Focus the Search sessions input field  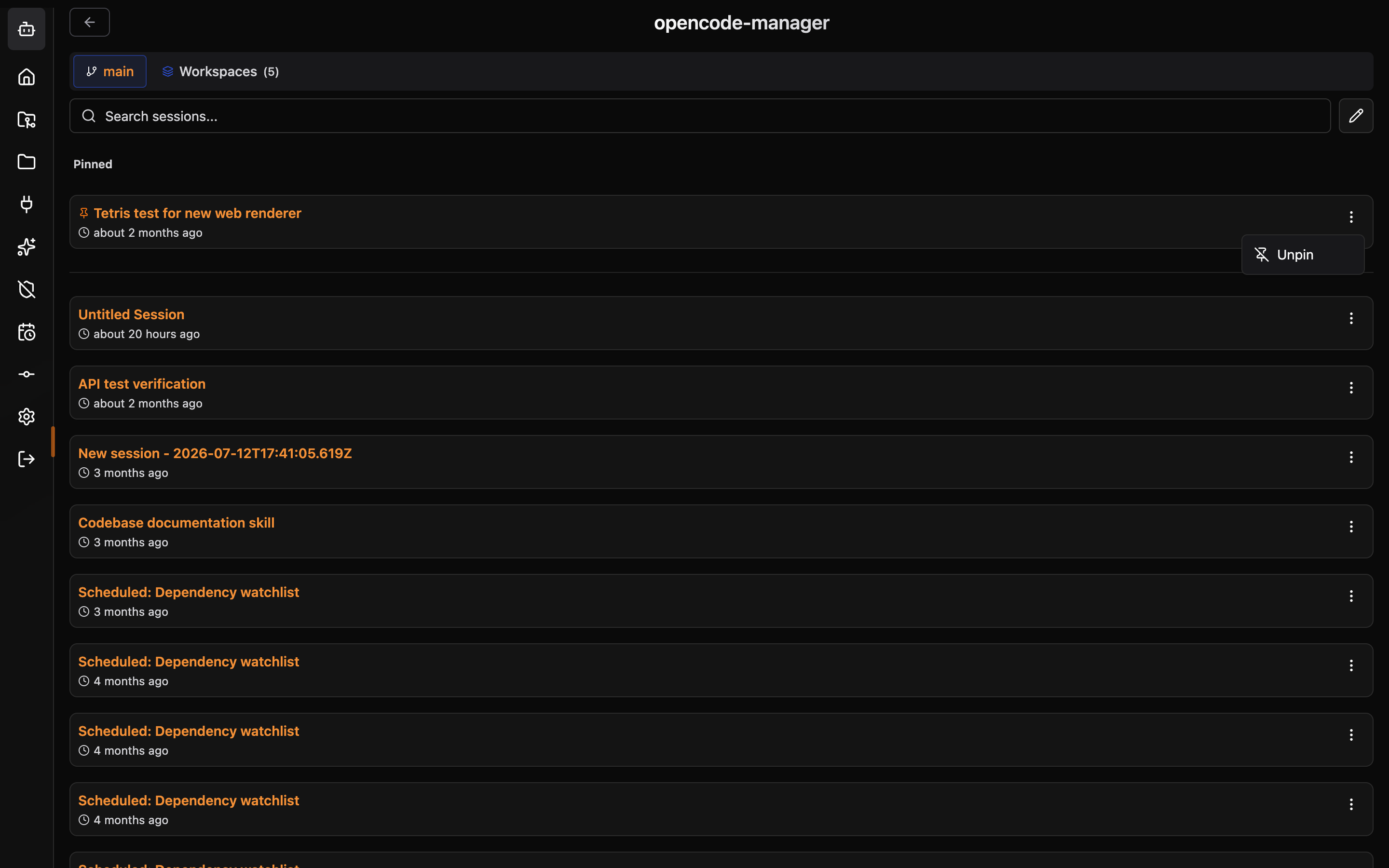700,116
